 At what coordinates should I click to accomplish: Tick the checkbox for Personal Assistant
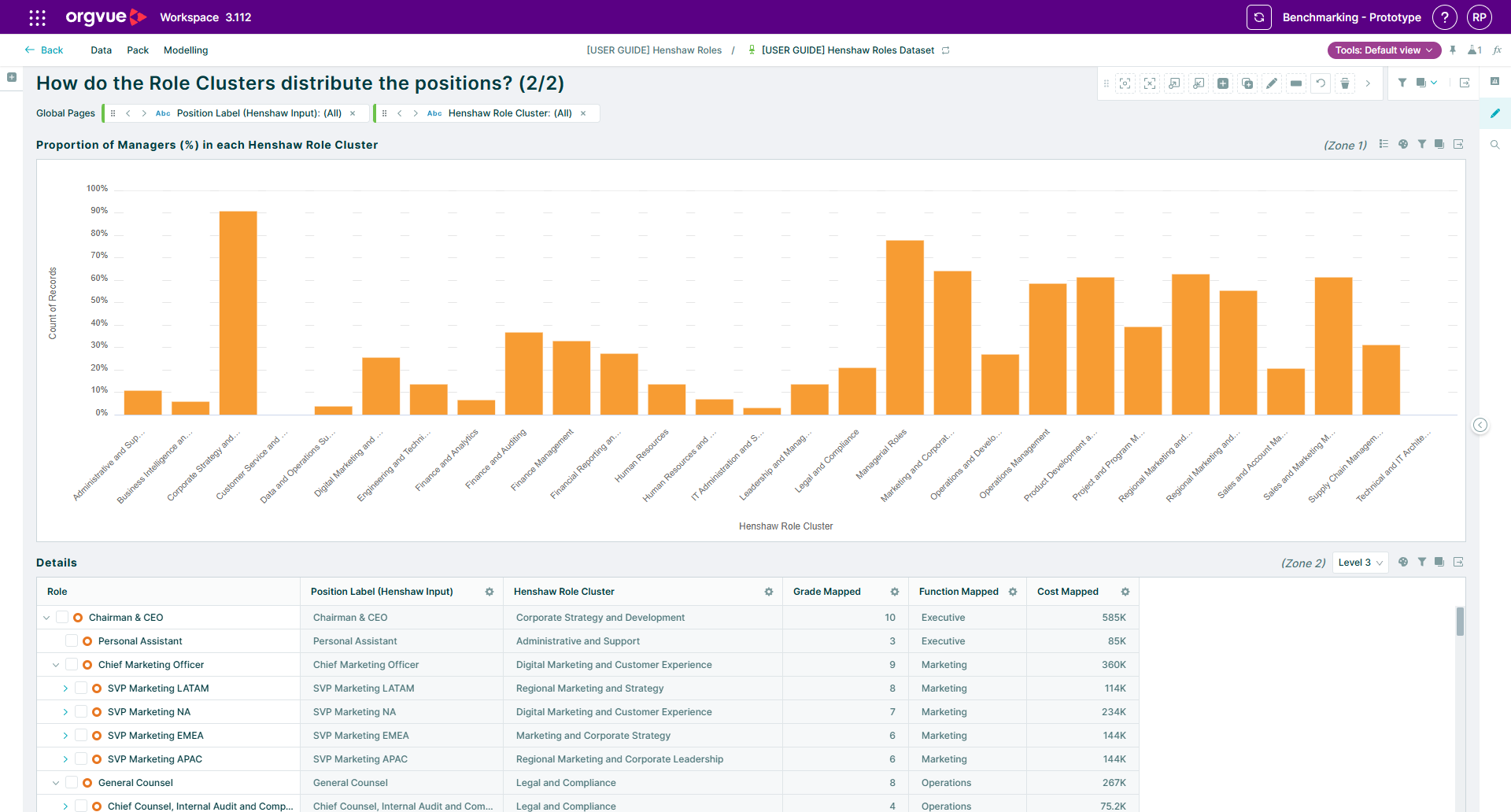click(72, 641)
